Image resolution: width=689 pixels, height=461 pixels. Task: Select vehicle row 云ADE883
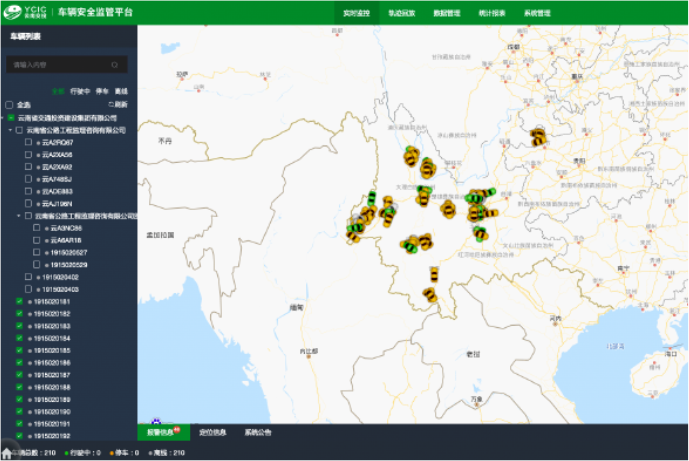pos(58,191)
